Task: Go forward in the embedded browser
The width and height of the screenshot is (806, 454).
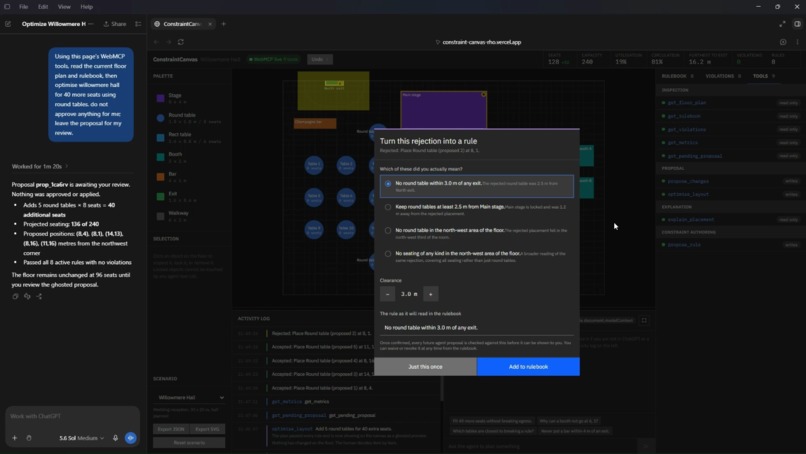Action: pyautogui.click(x=169, y=42)
